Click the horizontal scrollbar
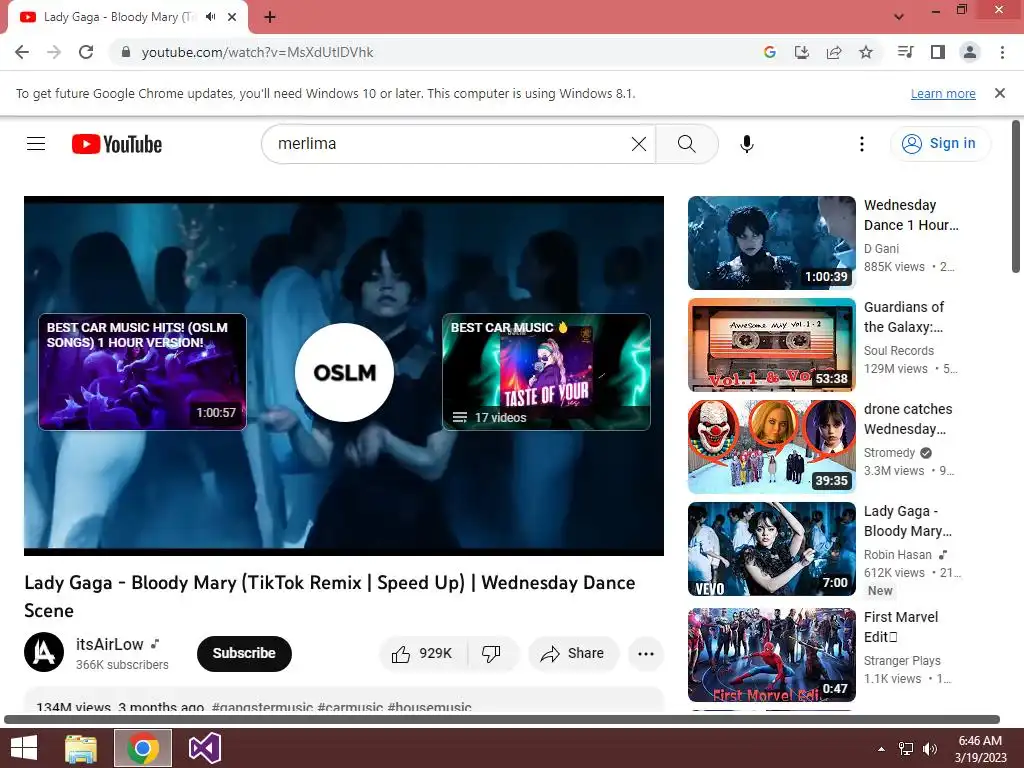Screen dimensions: 1024x768 coord(502,720)
